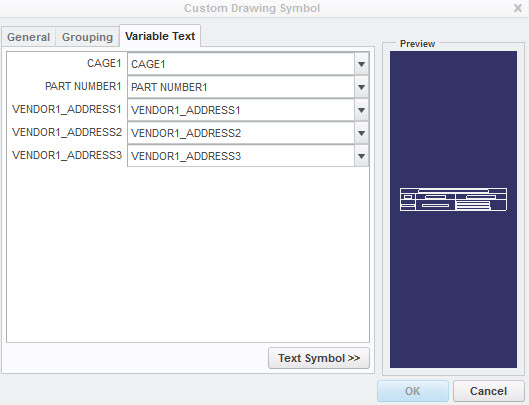Click the Cancel button
The width and height of the screenshot is (529, 405).
pyautogui.click(x=488, y=391)
